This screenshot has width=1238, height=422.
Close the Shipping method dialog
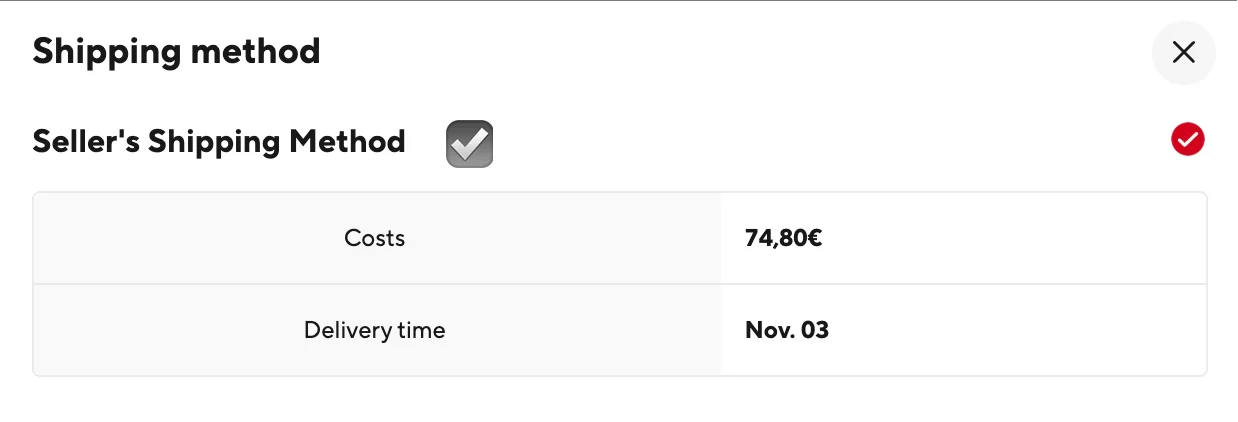[1184, 52]
